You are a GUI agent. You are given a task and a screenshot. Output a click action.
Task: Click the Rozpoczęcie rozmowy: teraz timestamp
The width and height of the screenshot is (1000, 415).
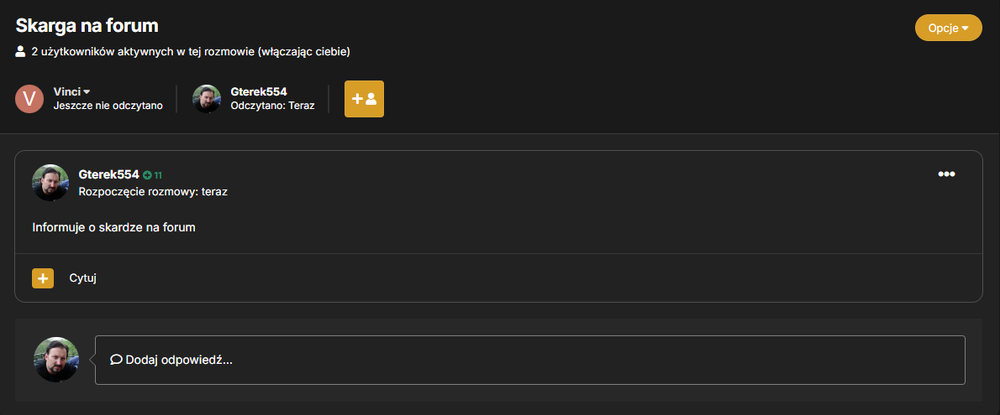point(153,191)
